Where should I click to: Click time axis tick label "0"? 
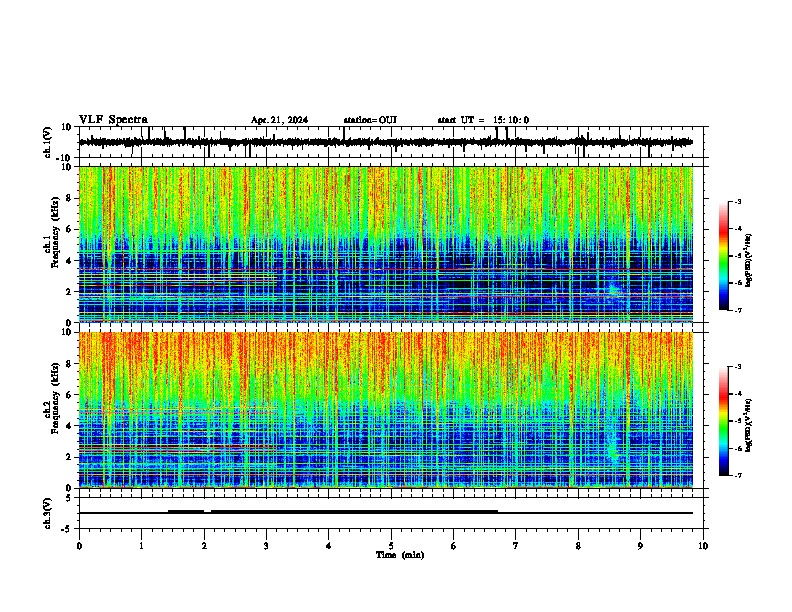(x=79, y=546)
